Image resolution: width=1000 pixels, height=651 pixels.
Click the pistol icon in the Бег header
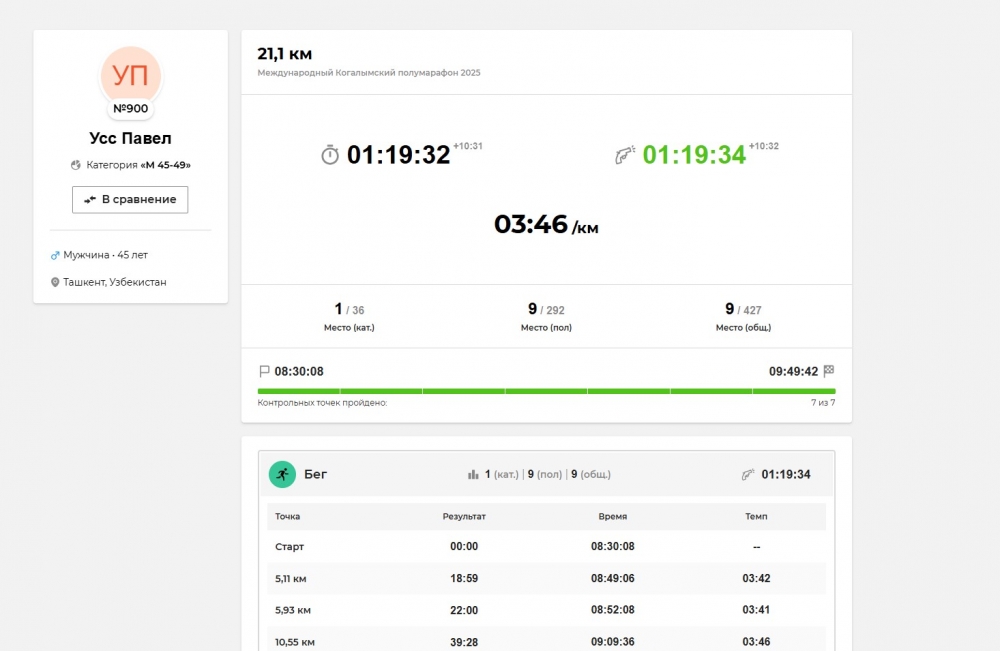coord(748,474)
